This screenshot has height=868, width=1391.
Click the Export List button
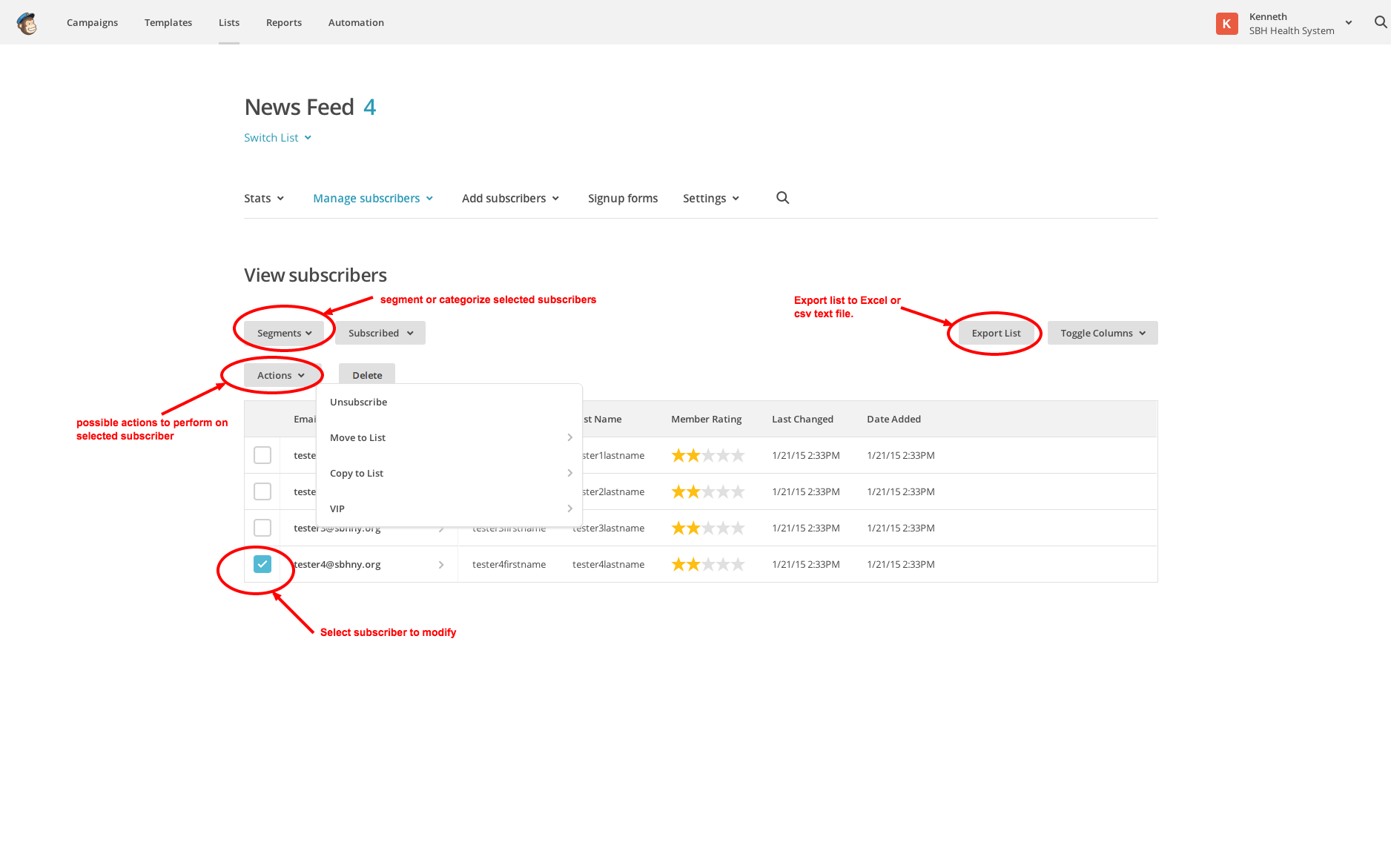(996, 334)
